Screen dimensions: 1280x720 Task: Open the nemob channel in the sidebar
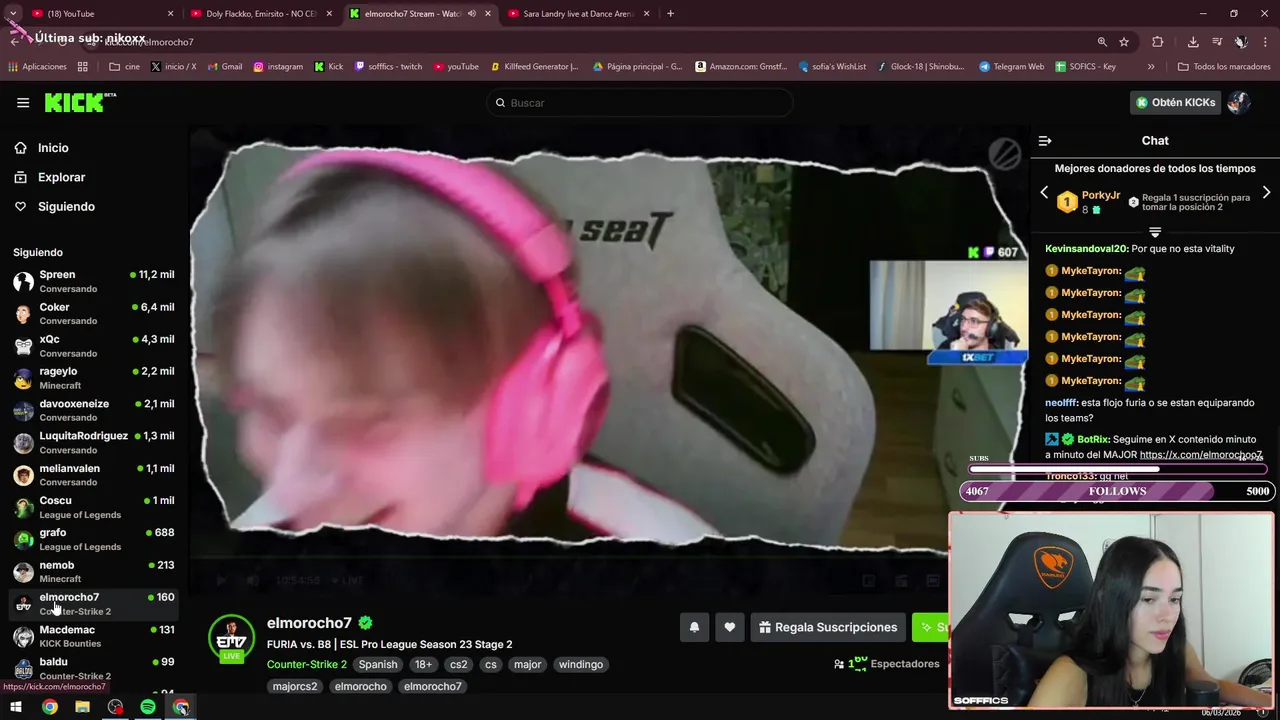tap(94, 571)
